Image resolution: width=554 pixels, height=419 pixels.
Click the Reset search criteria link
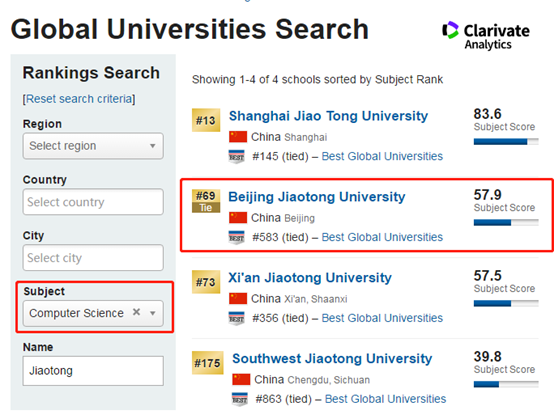79,99
